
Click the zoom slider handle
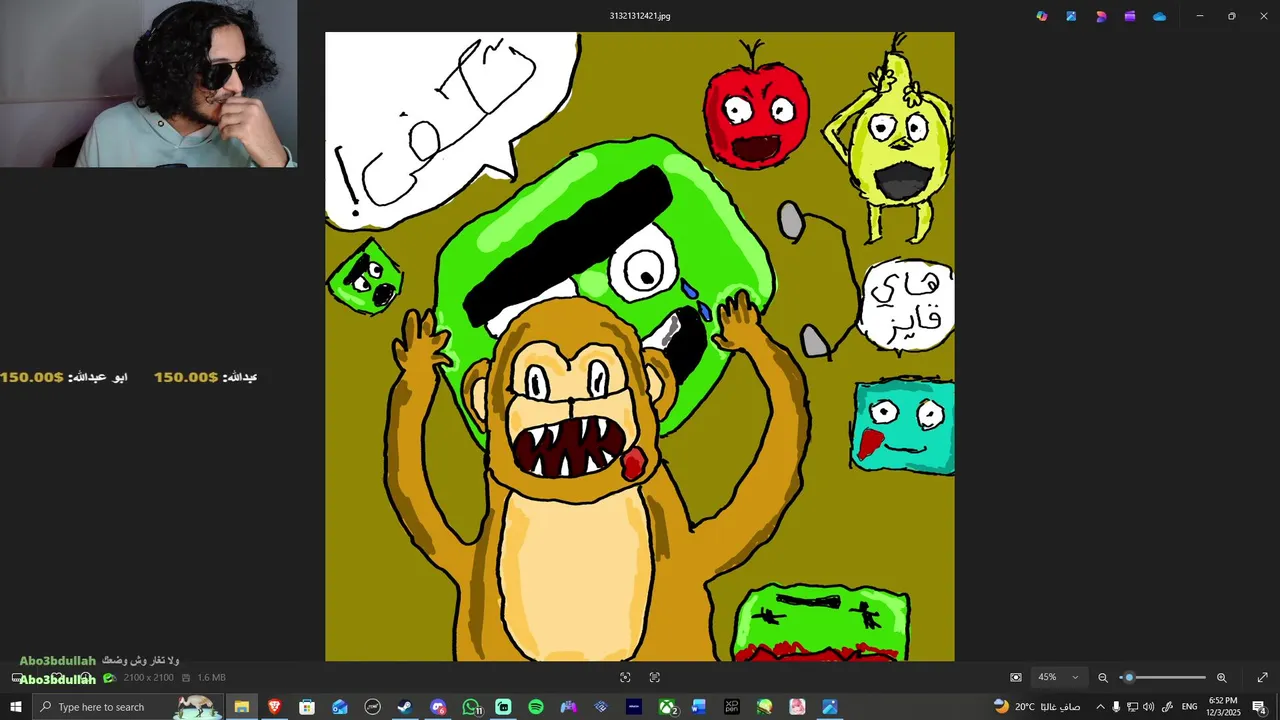pyautogui.click(x=1129, y=677)
